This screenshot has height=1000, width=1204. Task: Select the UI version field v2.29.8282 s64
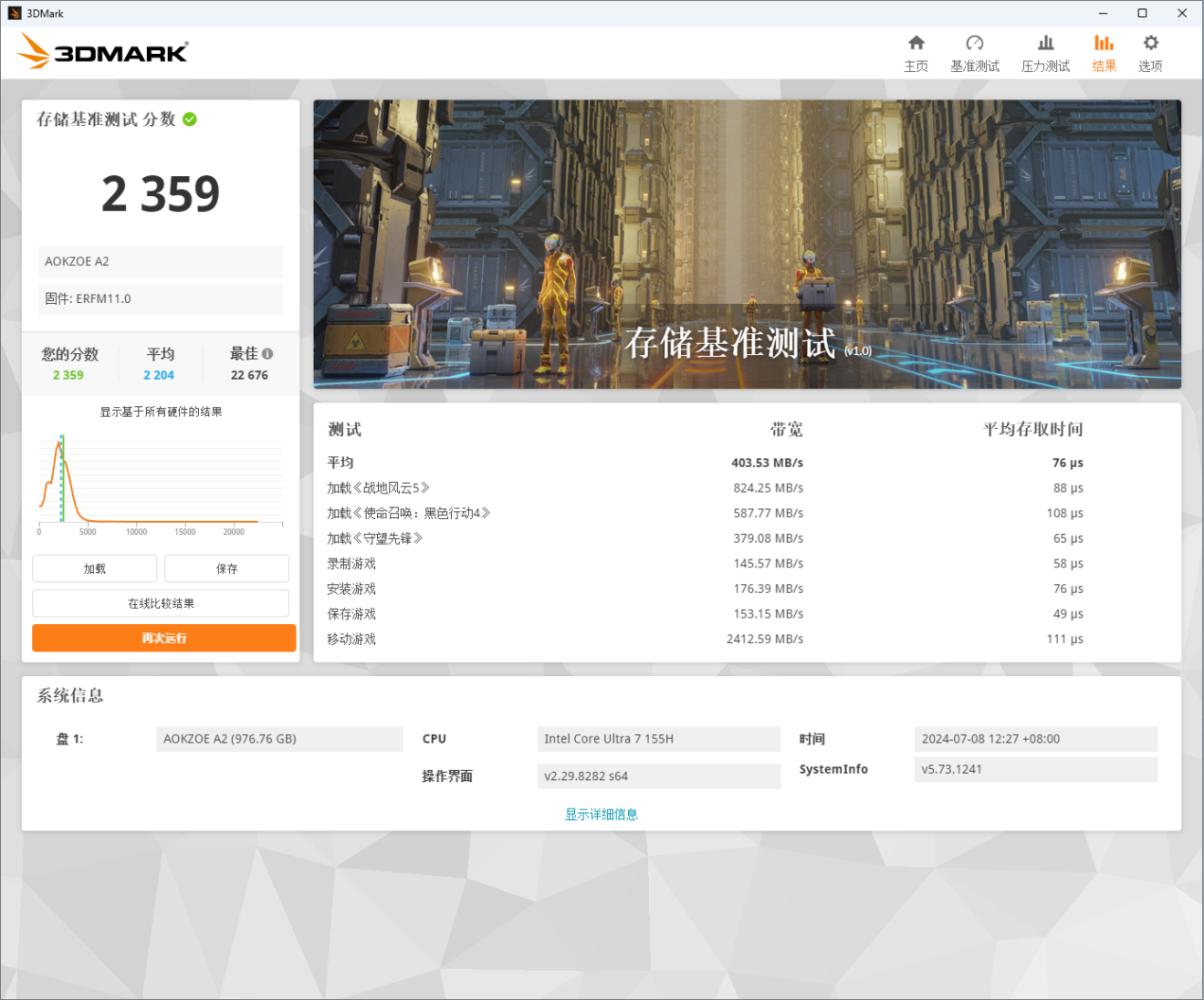click(658, 776)
